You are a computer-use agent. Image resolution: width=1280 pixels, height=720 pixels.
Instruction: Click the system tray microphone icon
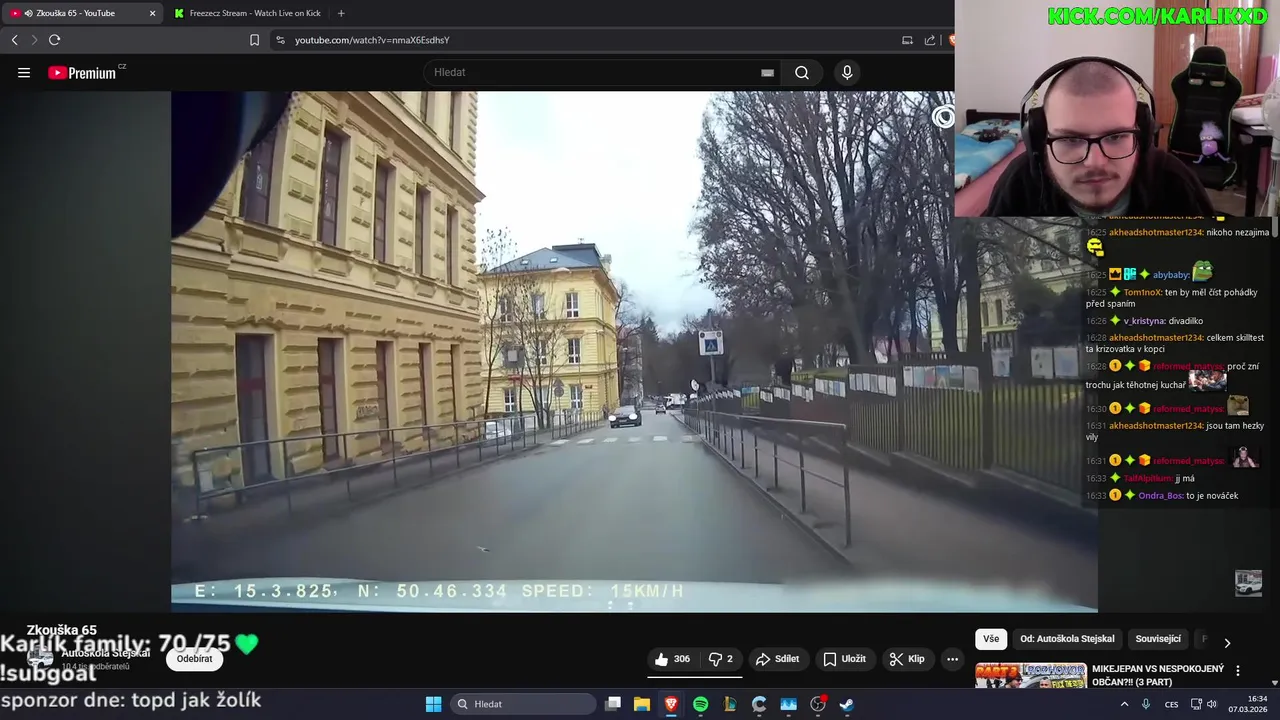[1146, 704]
